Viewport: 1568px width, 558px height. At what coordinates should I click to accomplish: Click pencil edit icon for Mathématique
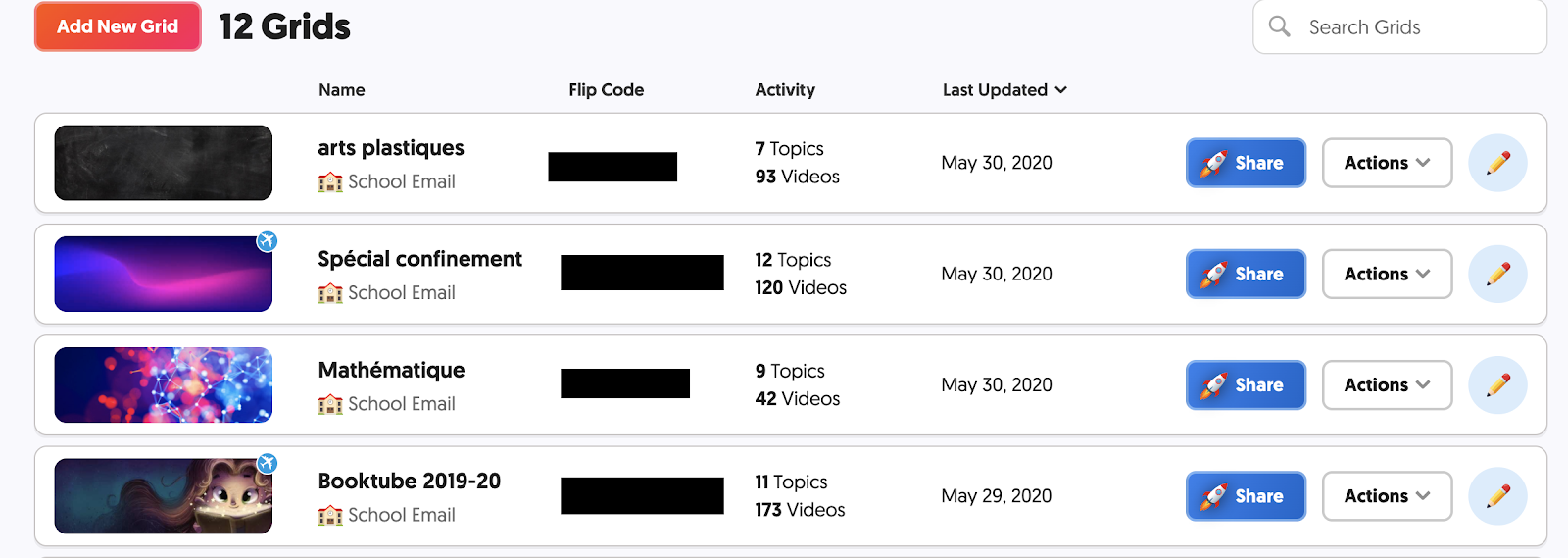[x=1497, y=384]
